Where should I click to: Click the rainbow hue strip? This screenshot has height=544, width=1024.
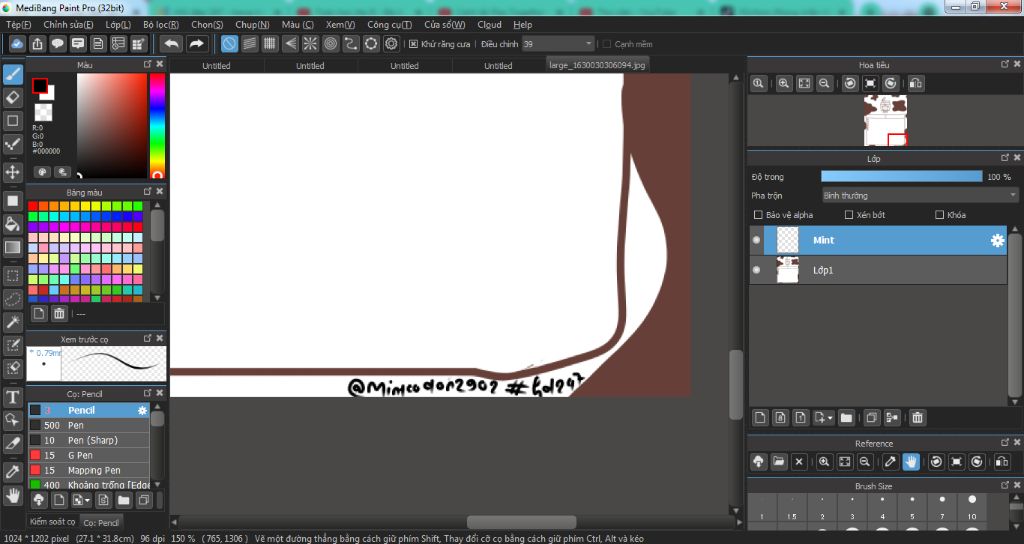coord(157,125)
